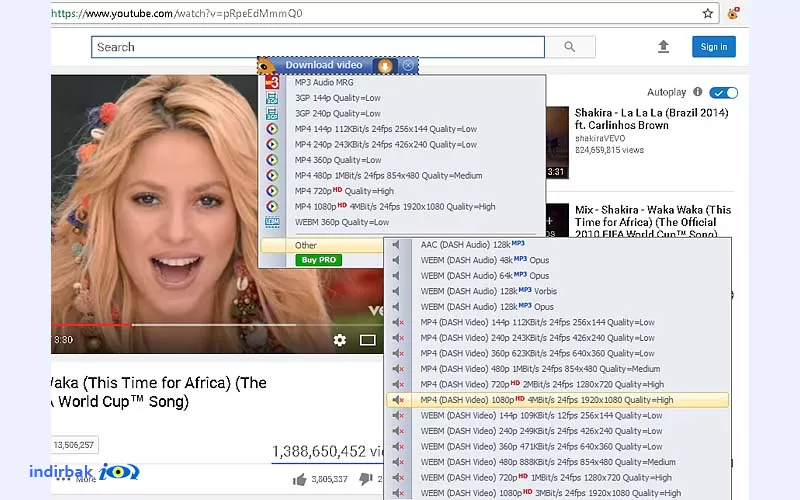Click the green Buy PRO button
This screenshot has width=800, height=500.
pos(318,260)
